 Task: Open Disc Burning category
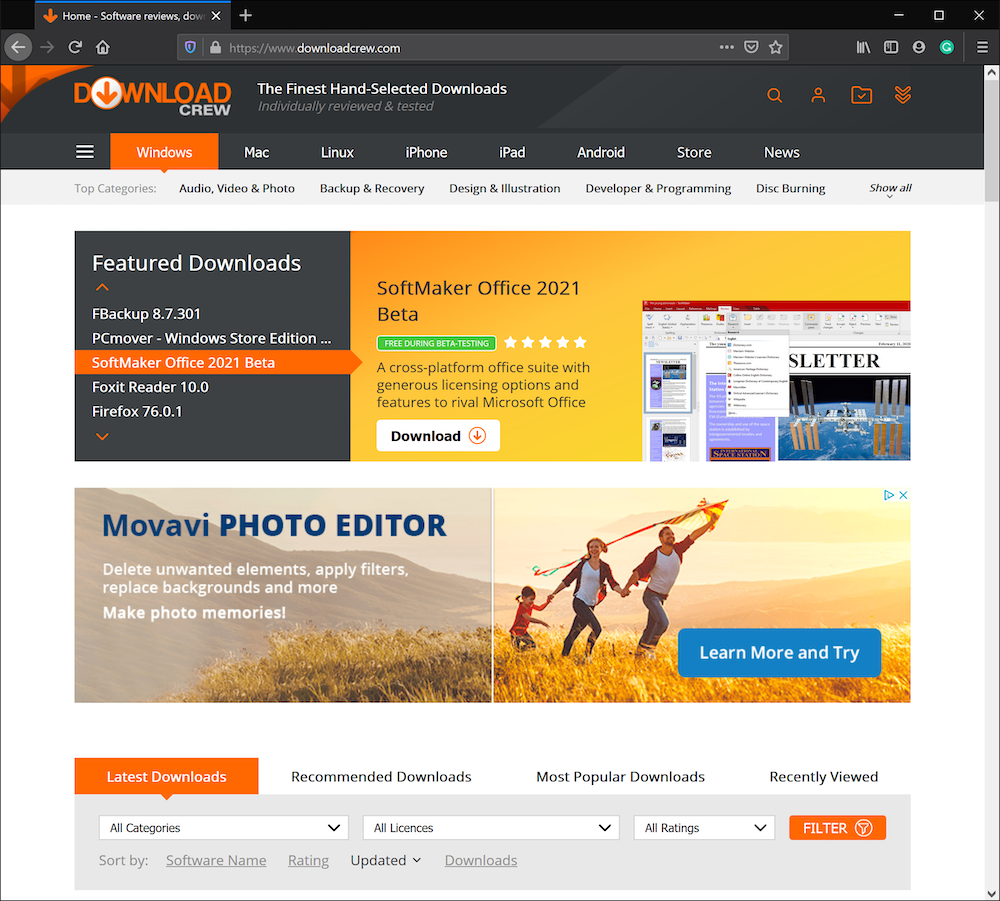(790, 188)
